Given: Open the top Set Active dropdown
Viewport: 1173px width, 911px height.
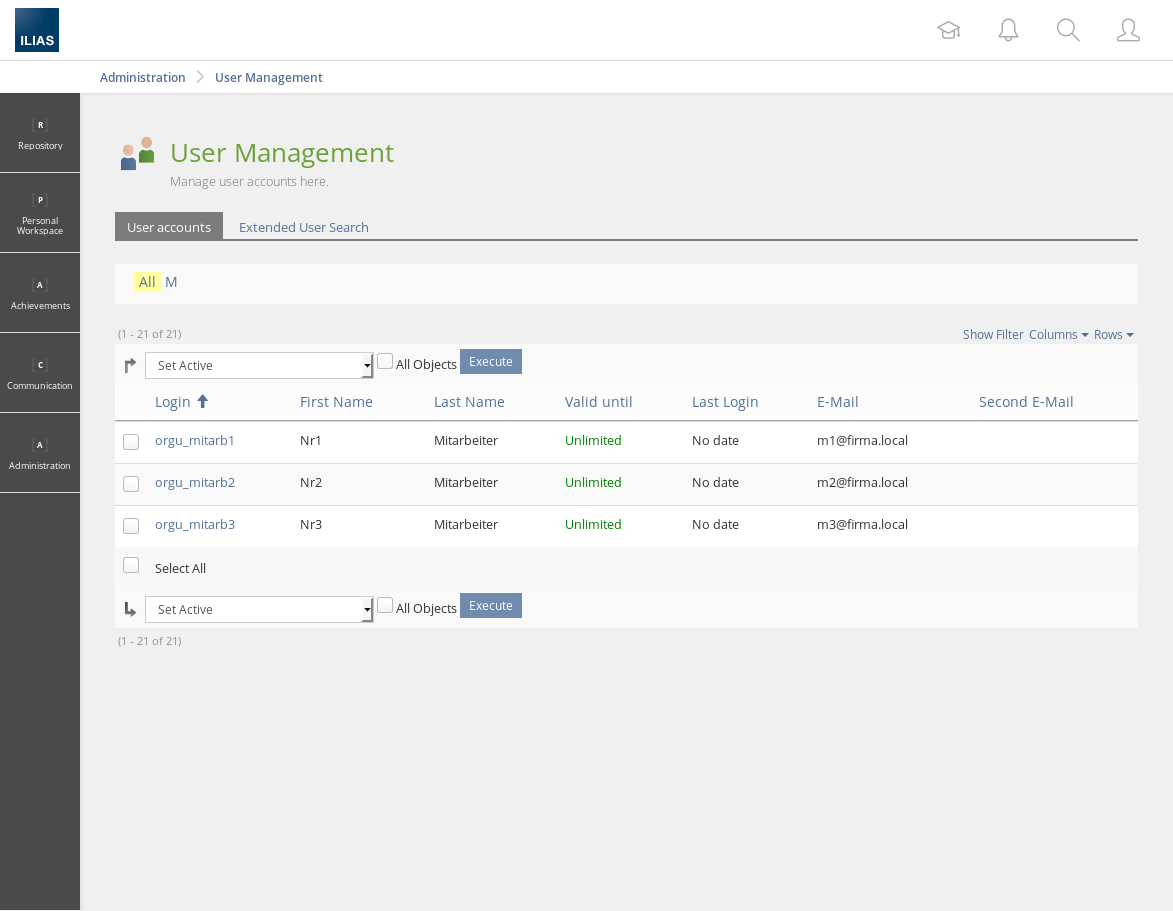Looking at the screenshot, I should (x=259, y=366).
